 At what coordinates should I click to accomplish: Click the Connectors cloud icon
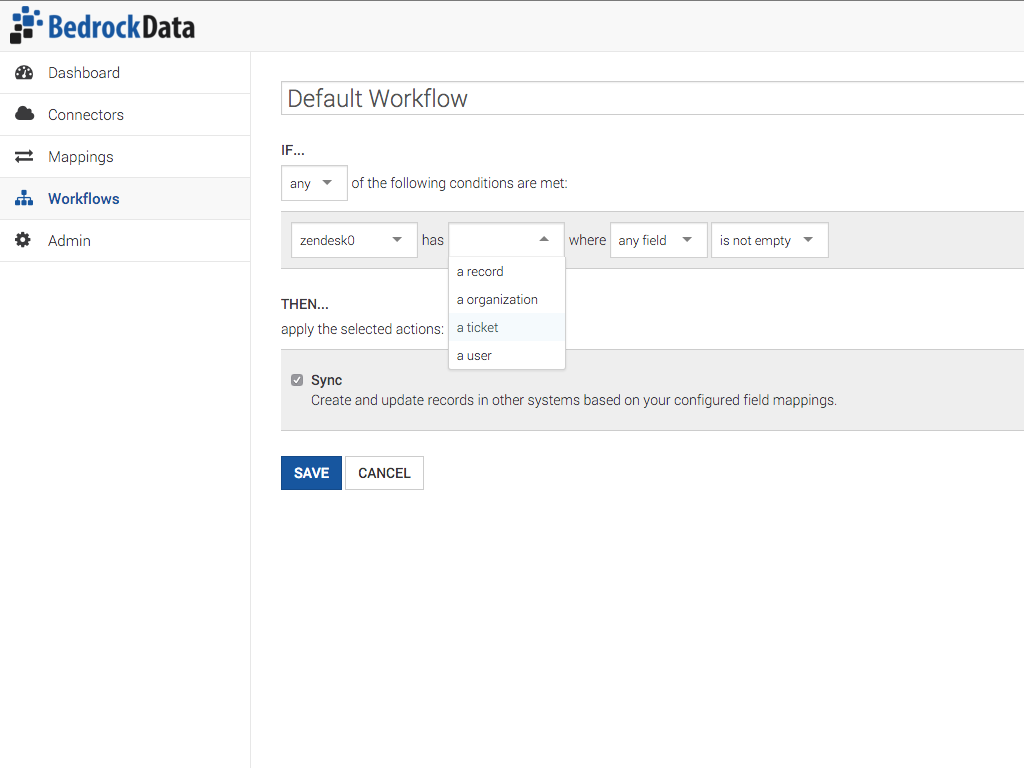click(24, 115)
